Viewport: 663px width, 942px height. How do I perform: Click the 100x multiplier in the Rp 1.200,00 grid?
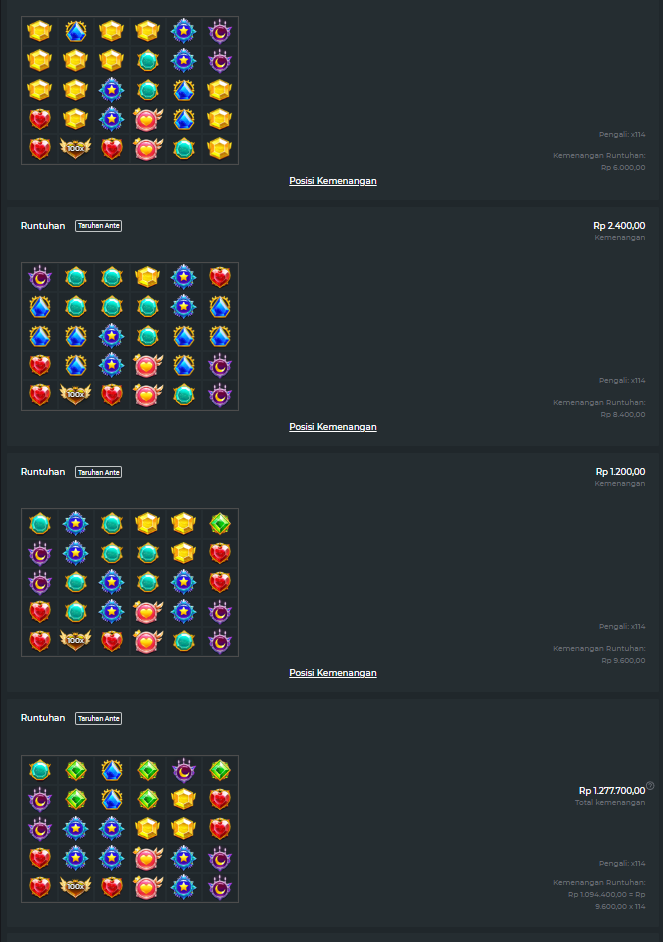click(75, 640)
